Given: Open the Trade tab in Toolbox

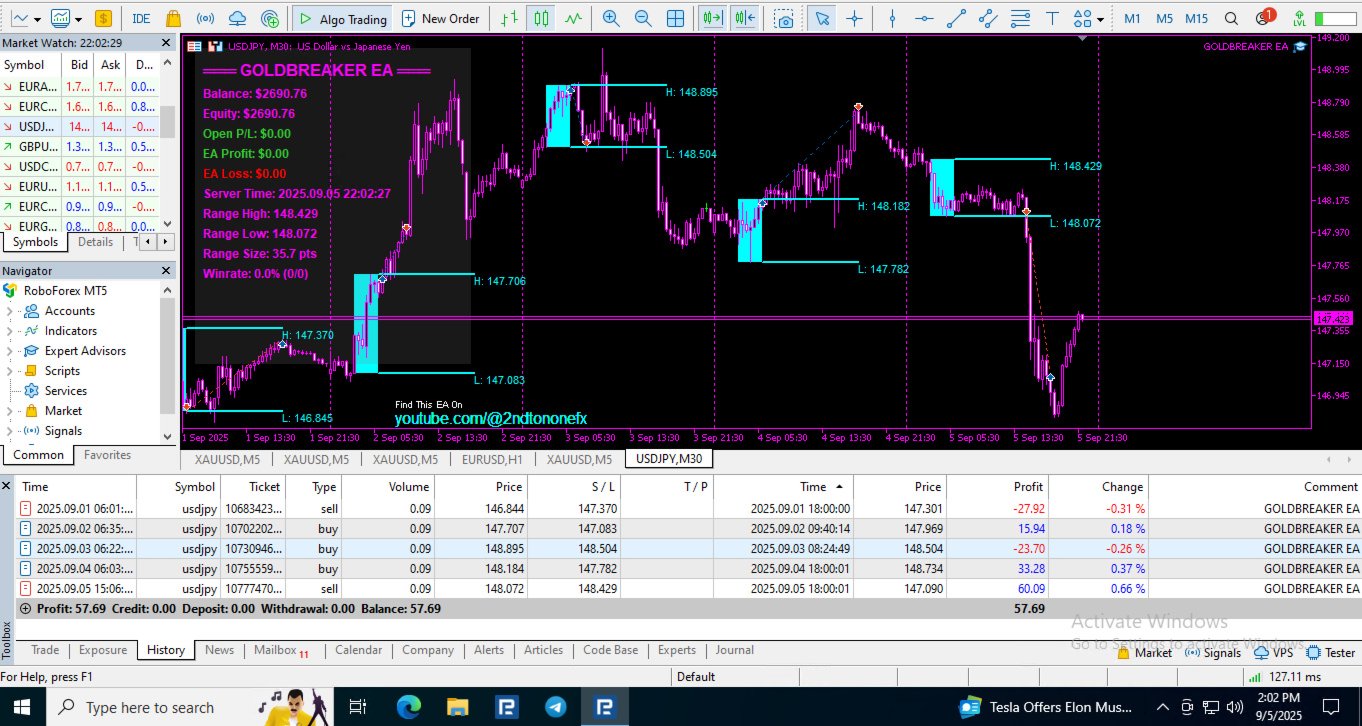Looking at the screenshot, I should [45, 650].
